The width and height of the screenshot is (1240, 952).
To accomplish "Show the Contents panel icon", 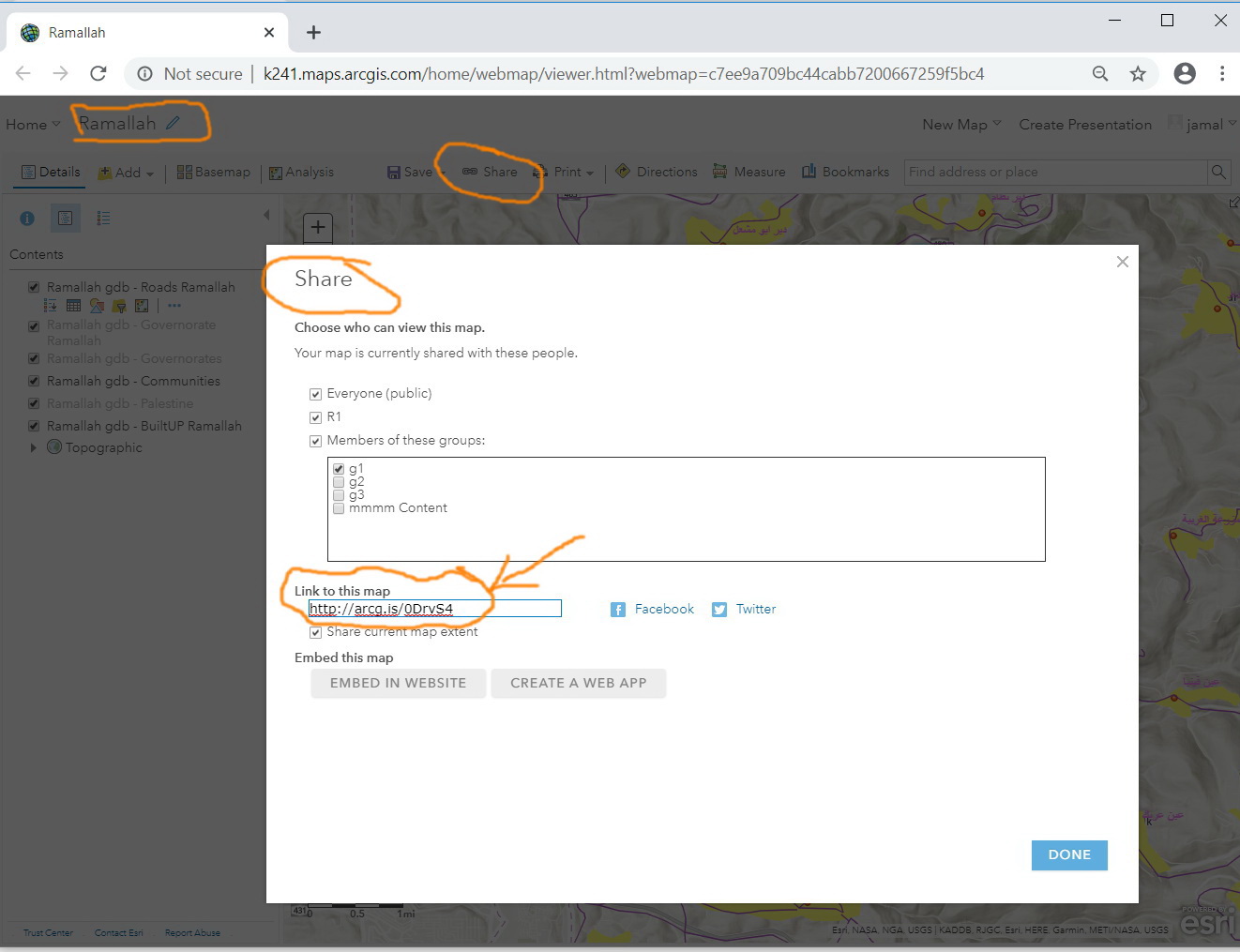I will click(x=65, y=218).
